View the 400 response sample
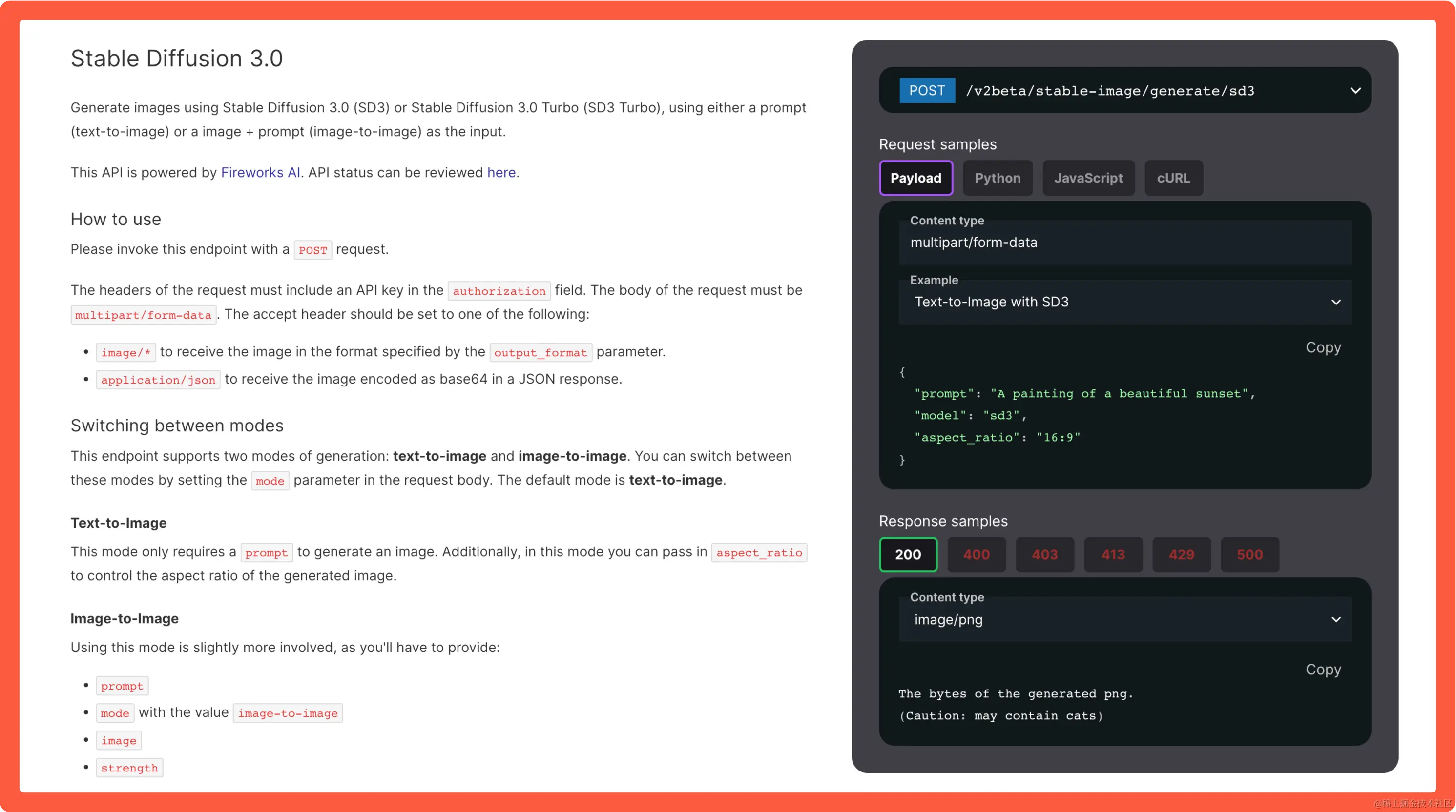 pyautogui.click(x=976, y=554)
